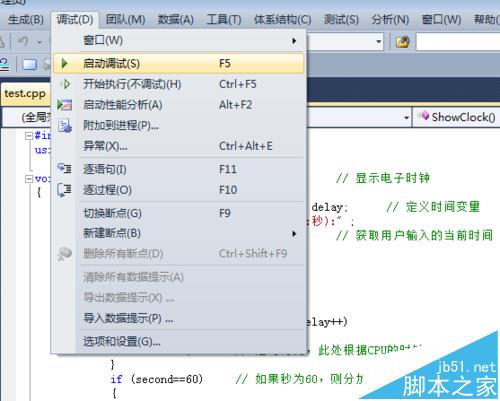Open the 测试(S) menu
500x401 pixels.
(341, 20)
